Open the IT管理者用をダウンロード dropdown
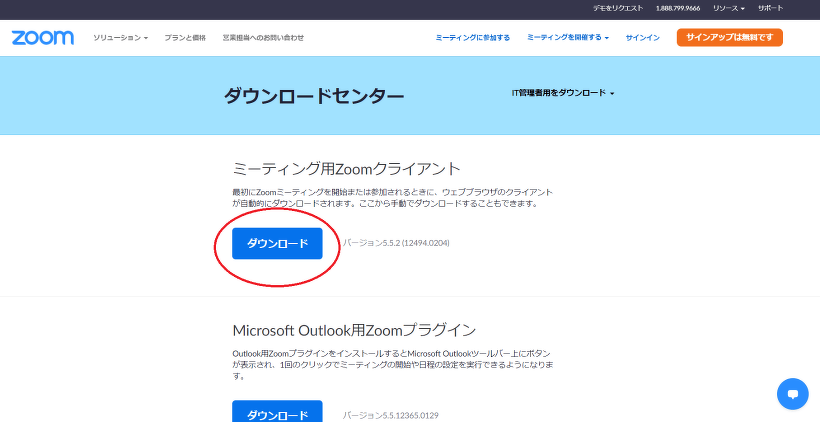 (563, 93)
